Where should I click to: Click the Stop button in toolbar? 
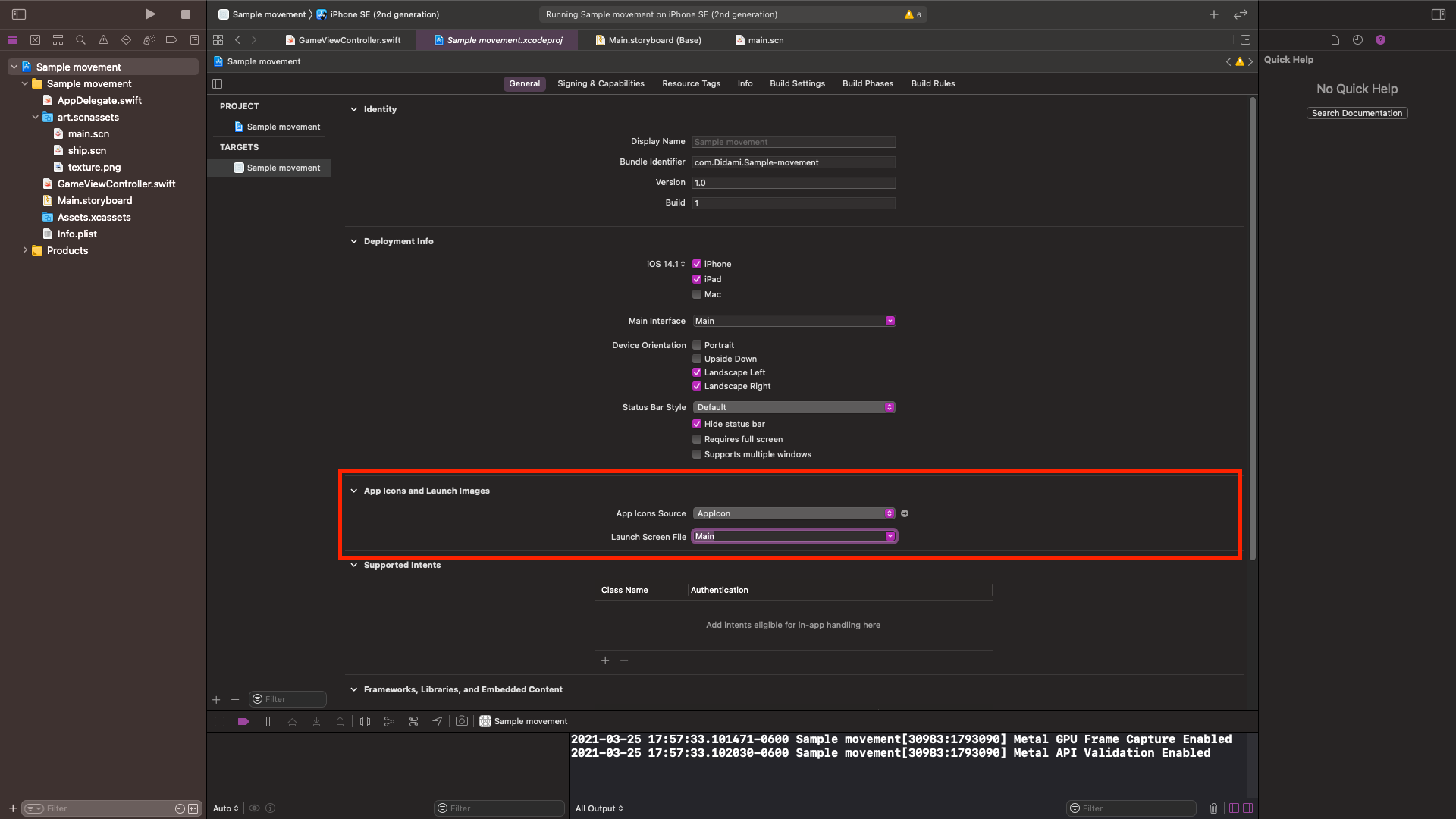[186, 14]
